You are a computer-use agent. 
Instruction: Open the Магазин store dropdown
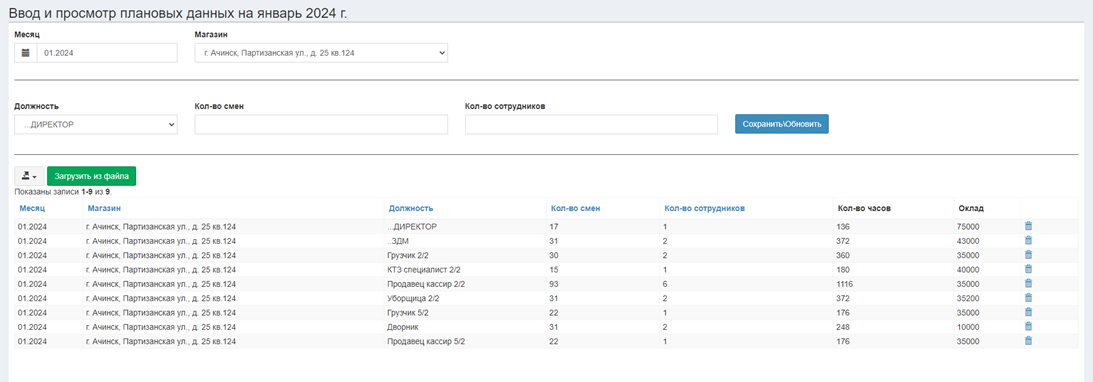click(321, 53)
